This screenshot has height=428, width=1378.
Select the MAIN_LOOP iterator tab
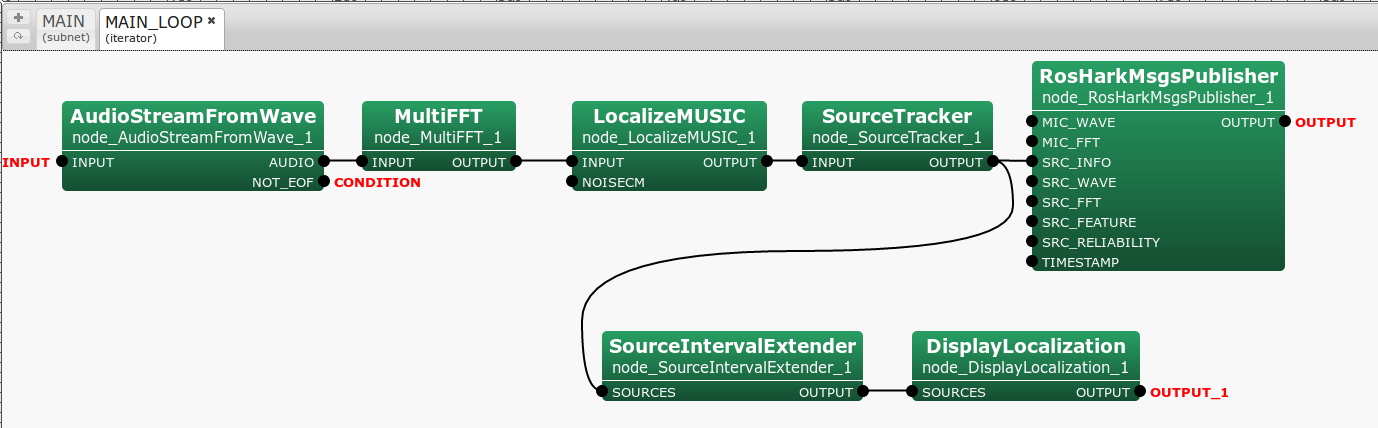point(153,28)
